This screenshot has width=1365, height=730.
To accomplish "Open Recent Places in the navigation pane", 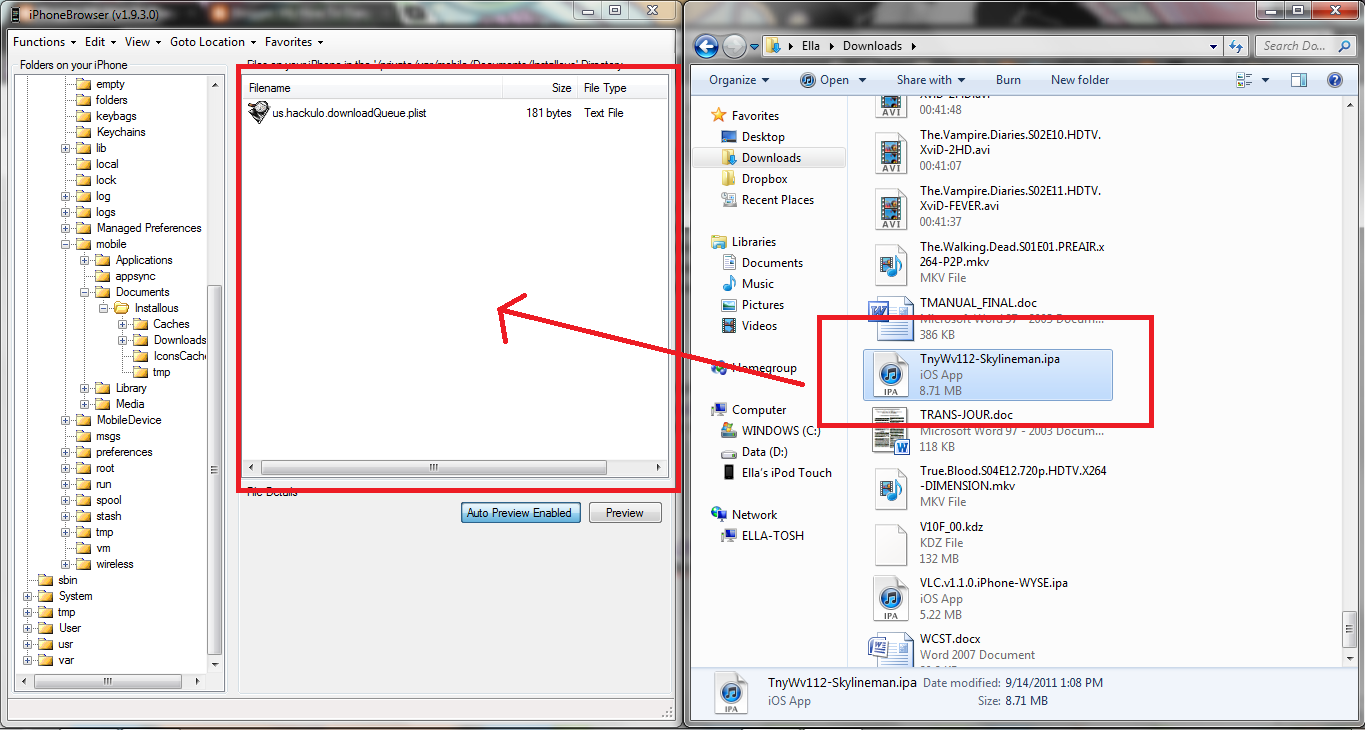I will (777, 200).
